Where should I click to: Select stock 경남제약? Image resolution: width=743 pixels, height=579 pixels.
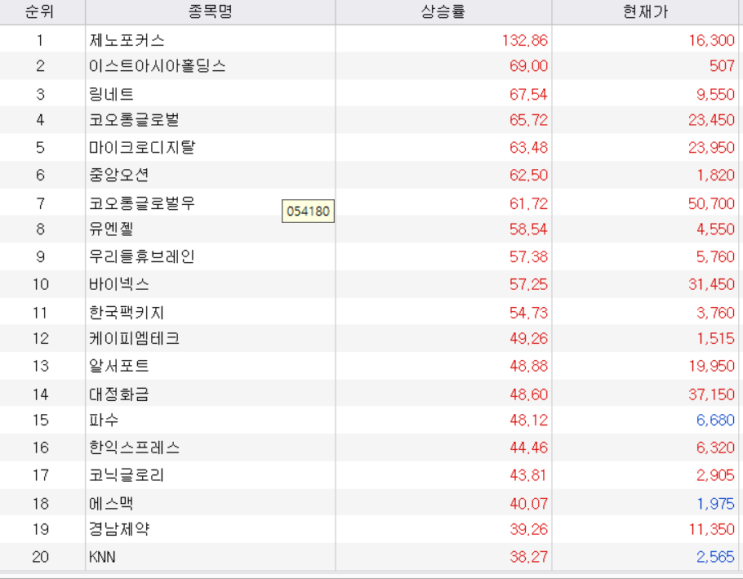coord(119,529)
